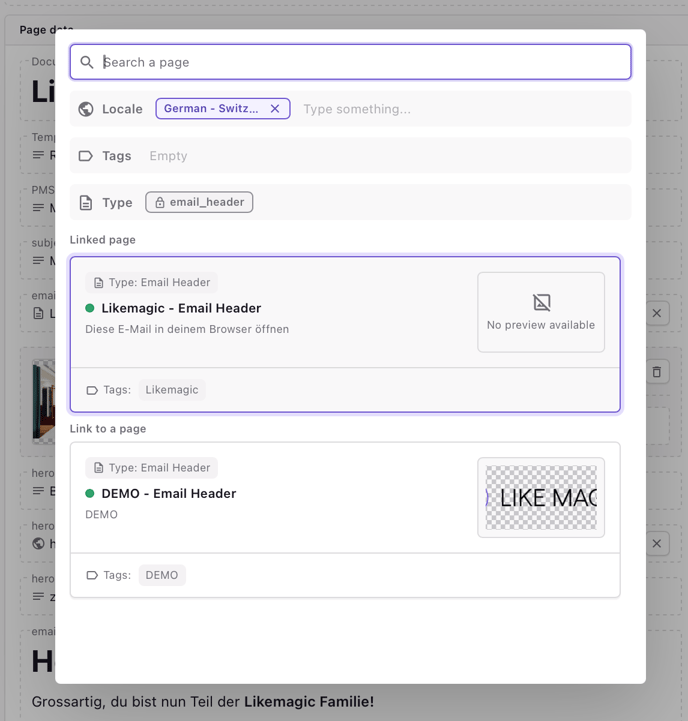Open the LIKE MAGIC preview thumbnail

[x=541, y=498]
